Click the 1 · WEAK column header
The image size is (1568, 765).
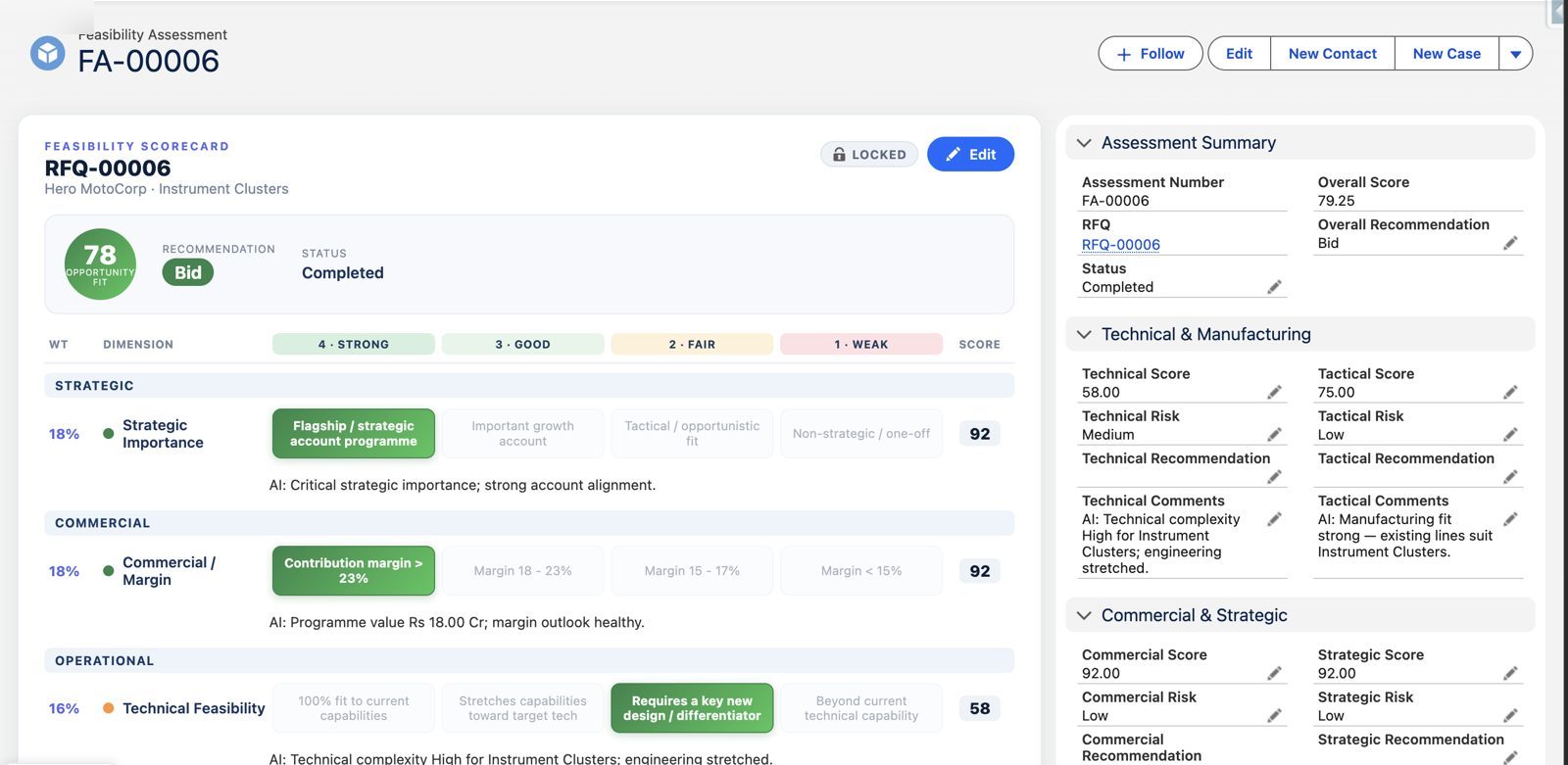[861, 344]
